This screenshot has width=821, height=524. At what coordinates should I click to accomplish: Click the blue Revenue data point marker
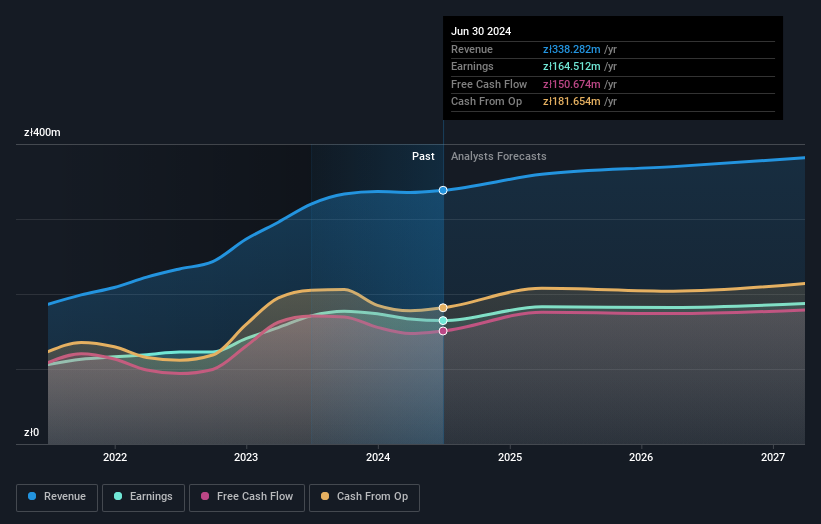click(443, 191)
